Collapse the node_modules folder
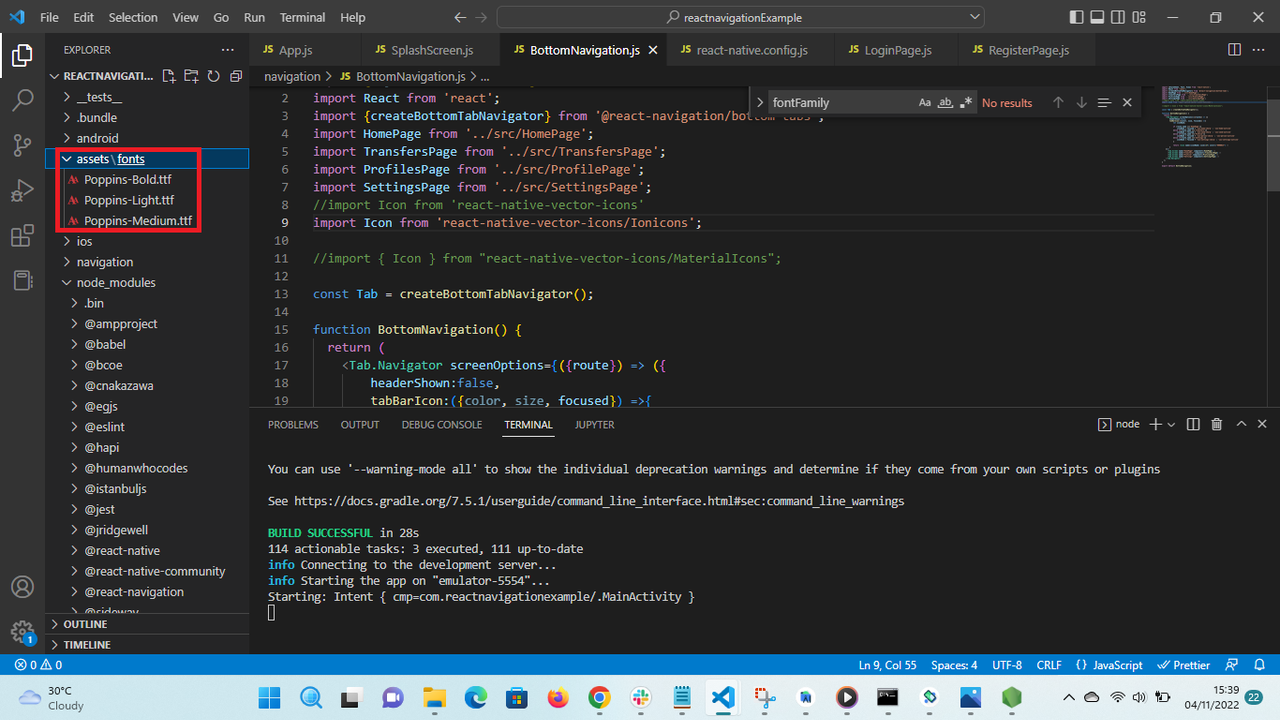 (x=116, y=282)
